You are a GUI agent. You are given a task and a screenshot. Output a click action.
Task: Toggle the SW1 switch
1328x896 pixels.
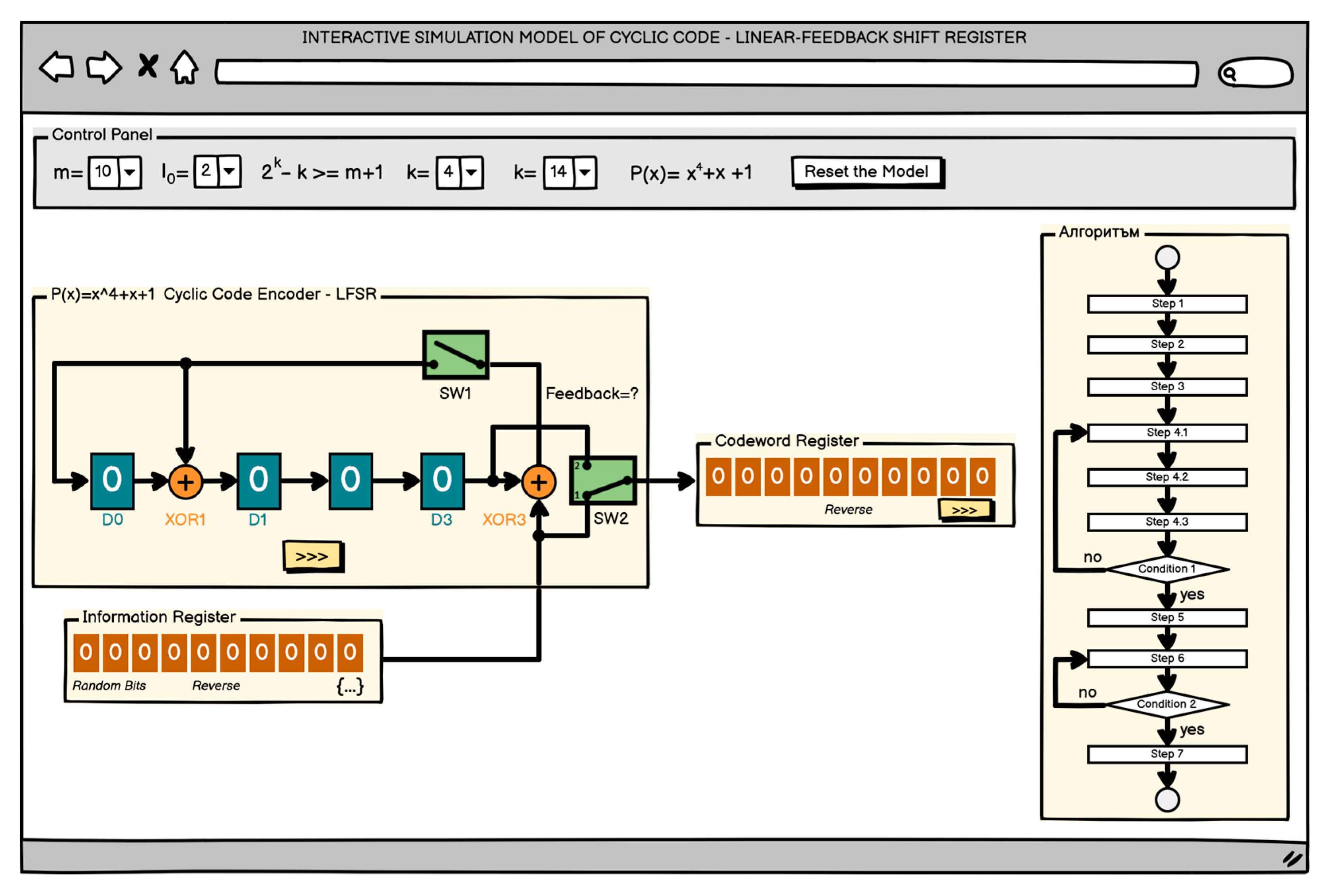tap(456, 355)
